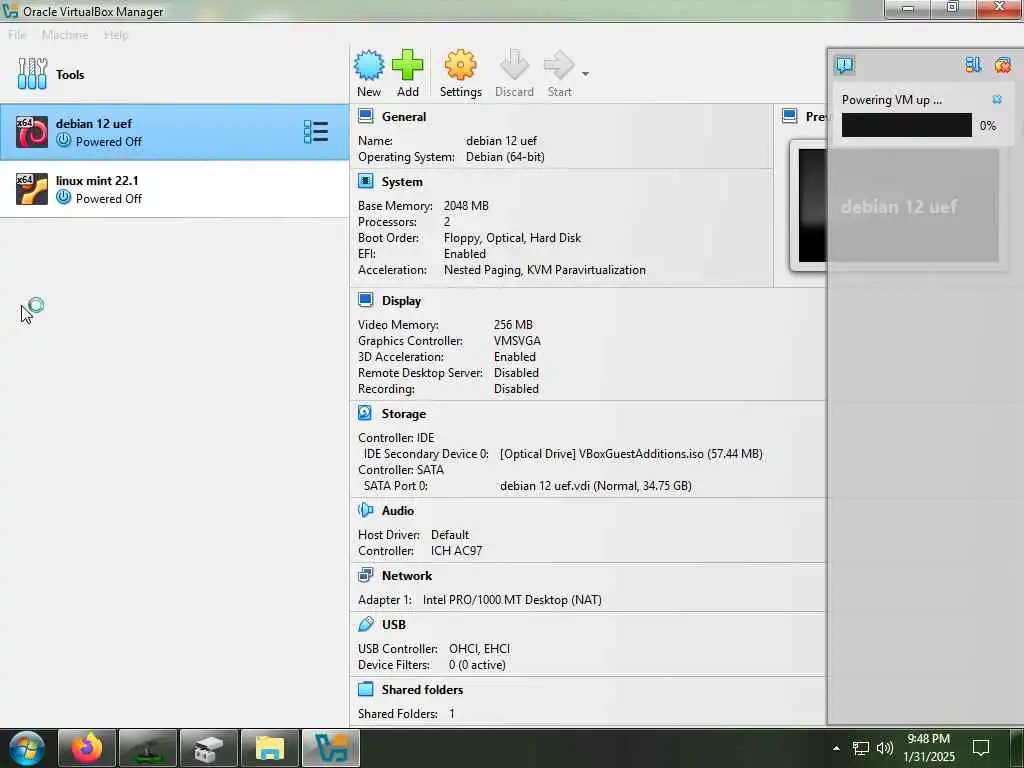Image resolution: width=1024 pixels, height=768 pixels.
Task: Open Settings via the gear icon
Action: click(x=460, y=65)
